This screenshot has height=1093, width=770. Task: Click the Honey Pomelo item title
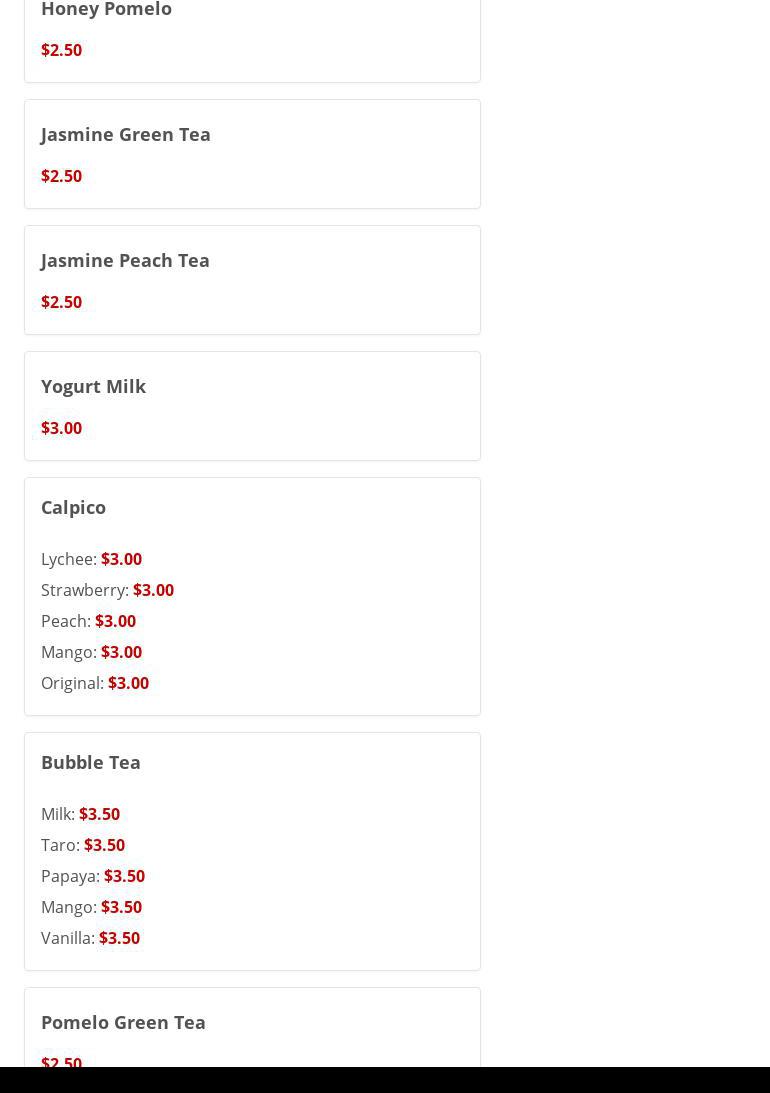(106, 10)
